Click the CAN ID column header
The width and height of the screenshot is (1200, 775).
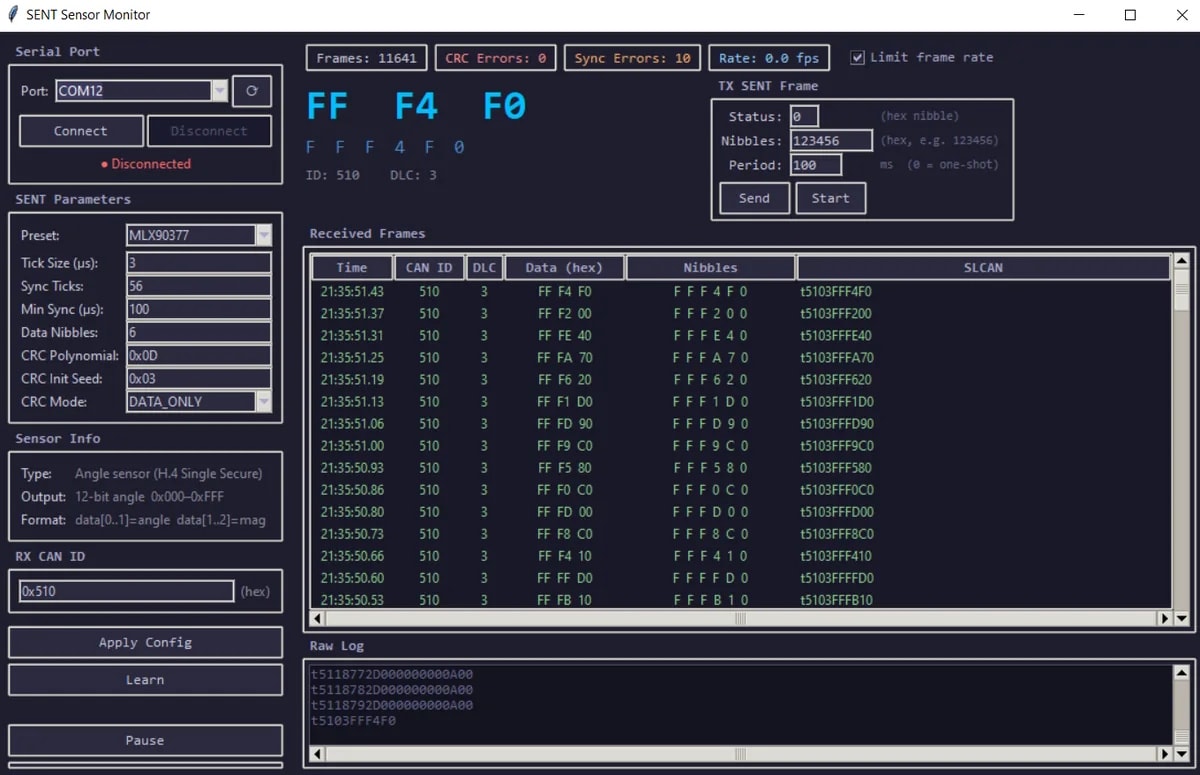tap(430, 268)
